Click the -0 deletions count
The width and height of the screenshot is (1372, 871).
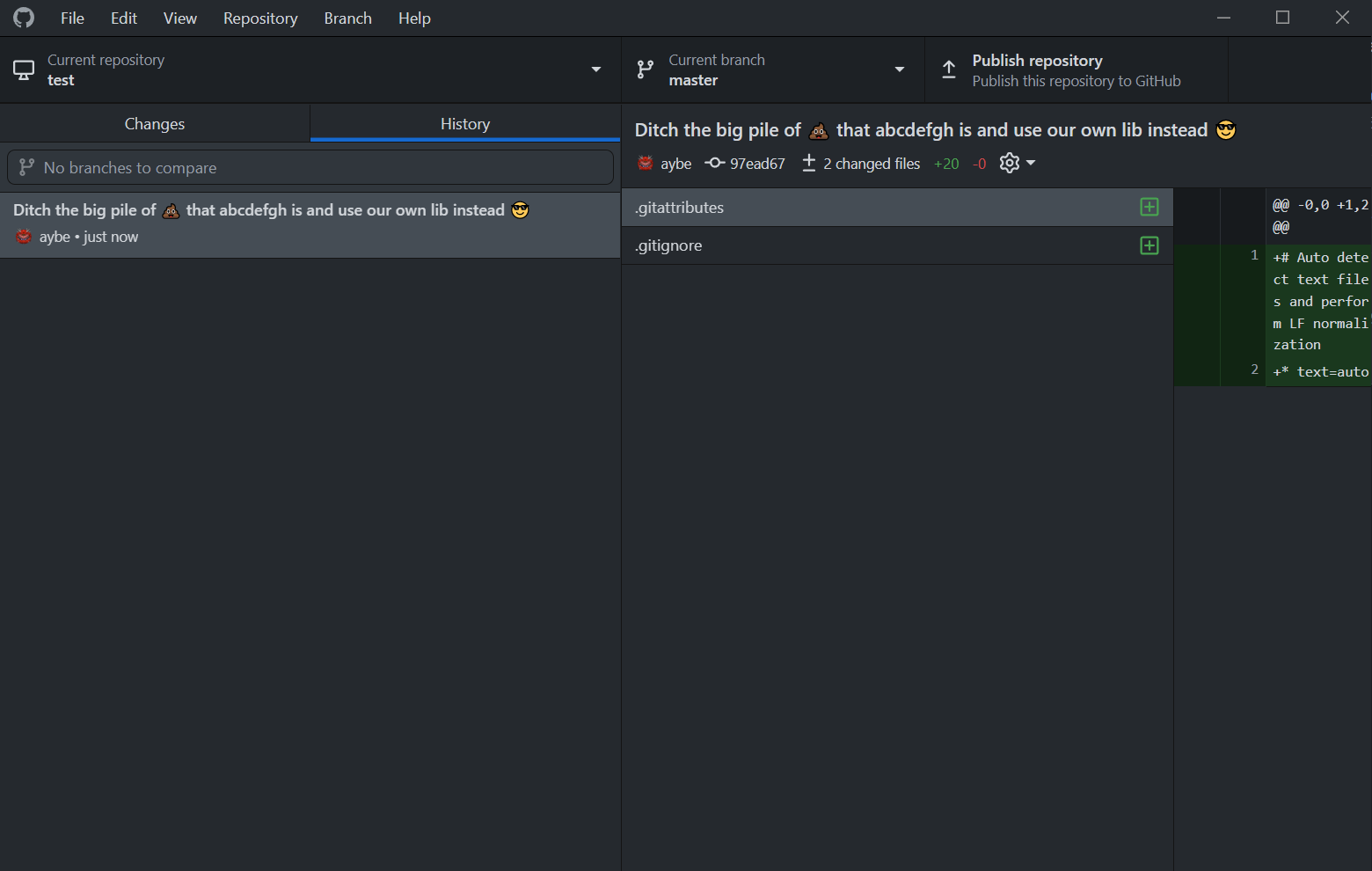[x=980, y=164]
